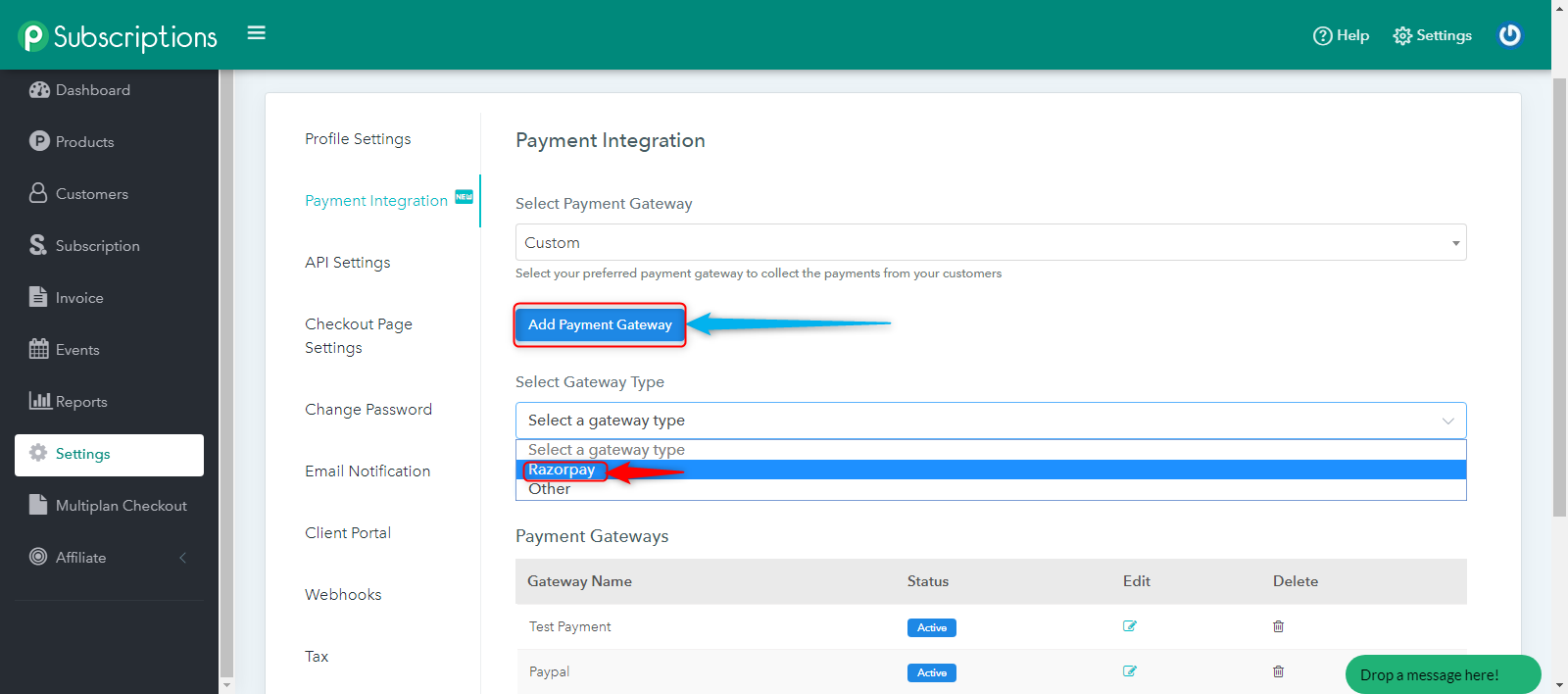Open Profile Settings tab

(358, 139)
